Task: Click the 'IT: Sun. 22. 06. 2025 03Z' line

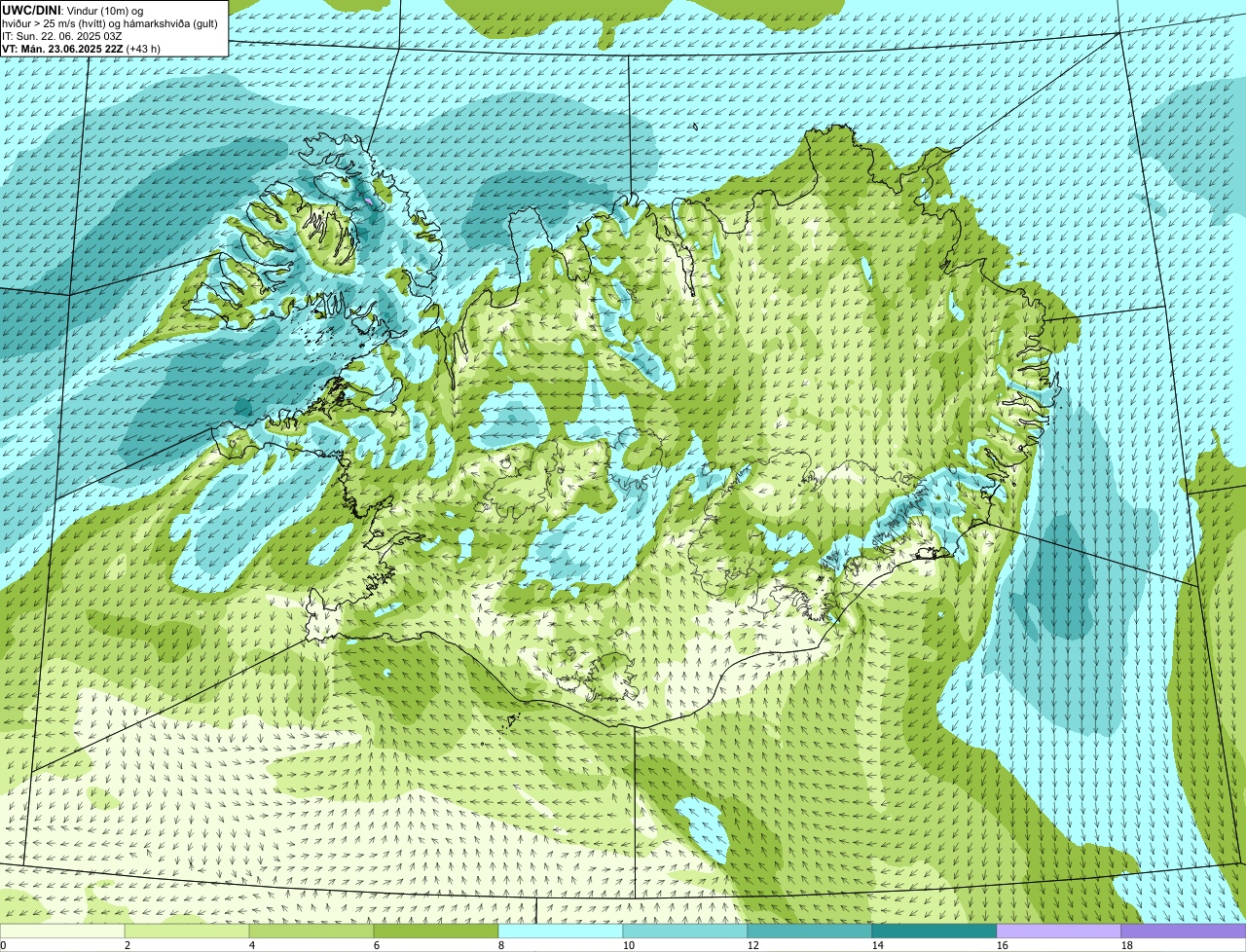Action: pos(62,35)
